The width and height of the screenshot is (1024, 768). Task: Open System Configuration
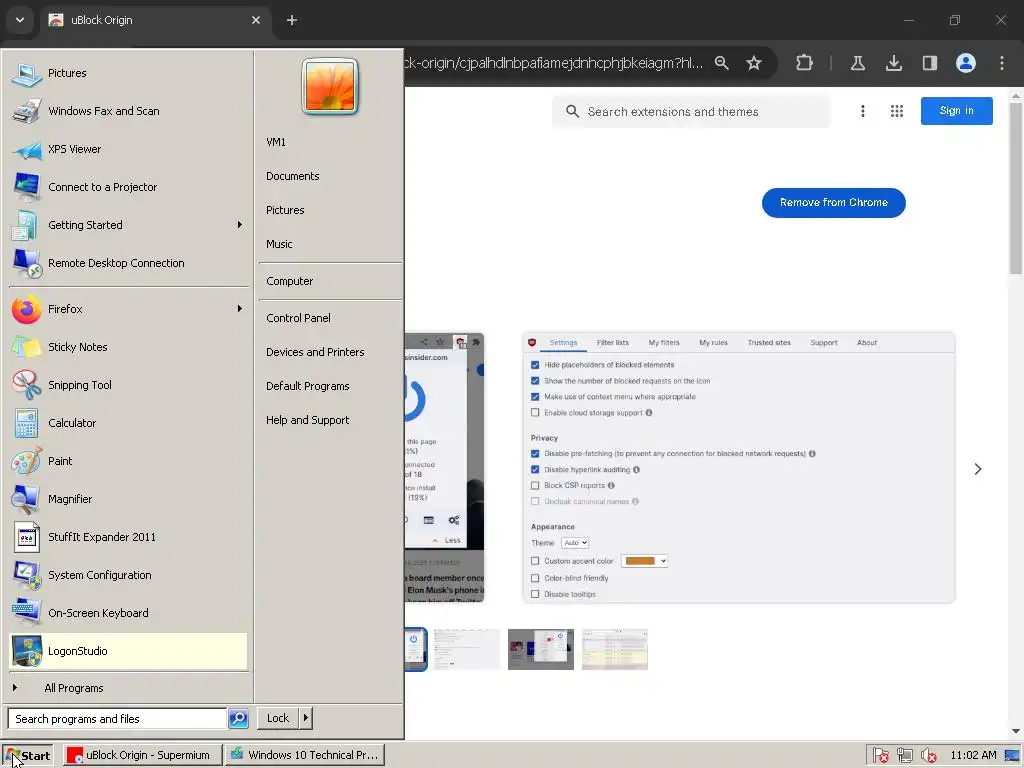[x=129, y=575]
